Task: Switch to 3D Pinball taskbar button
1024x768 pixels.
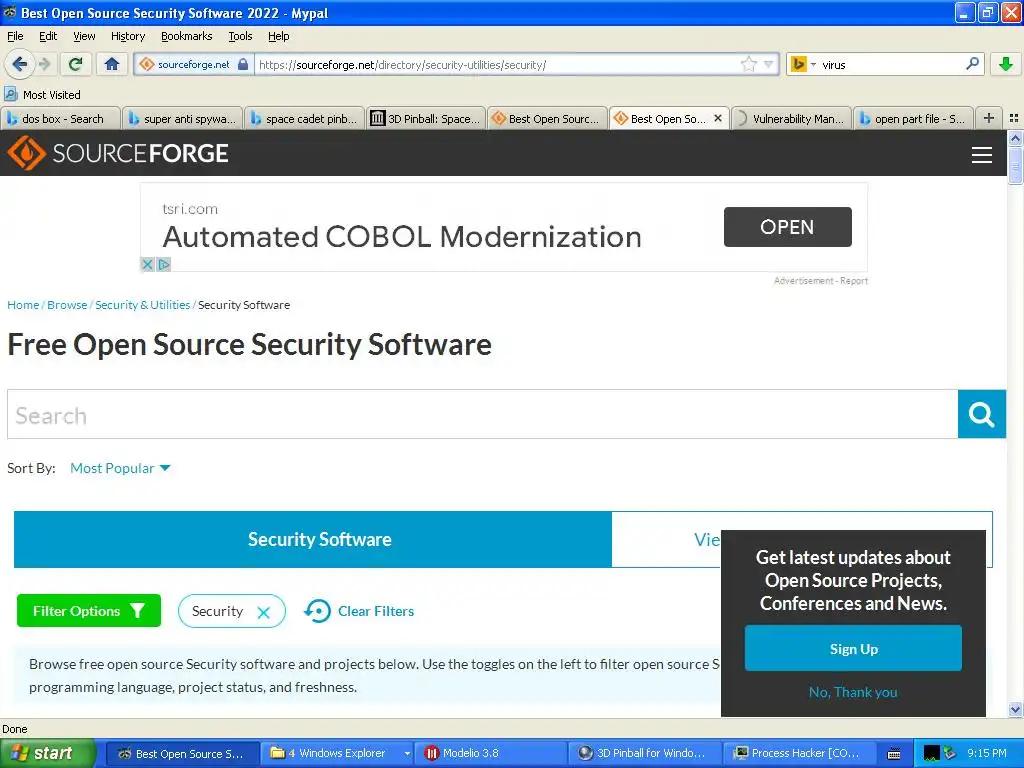Action: (x=644, y=753)
